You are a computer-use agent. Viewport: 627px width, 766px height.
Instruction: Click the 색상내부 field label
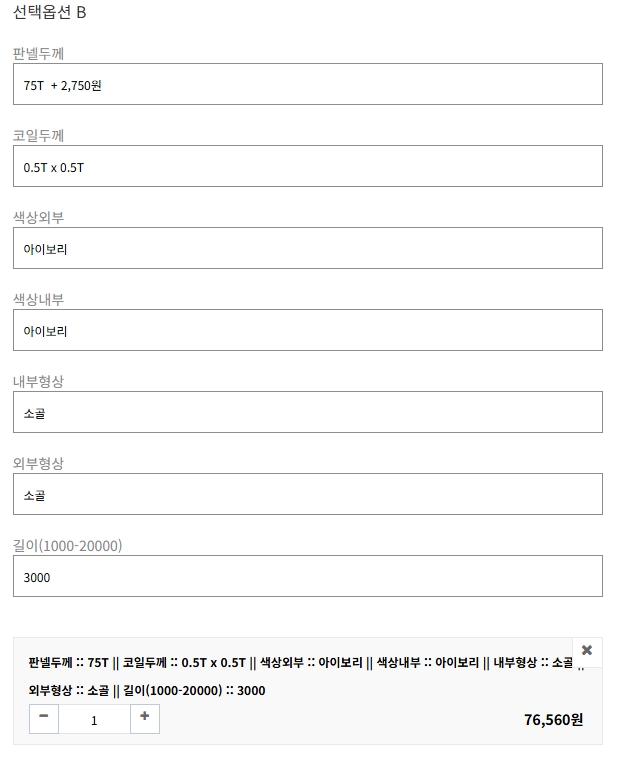click(x=38, y=299)
